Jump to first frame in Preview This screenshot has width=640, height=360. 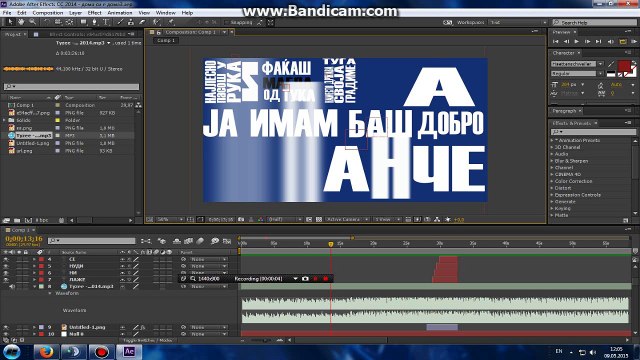[556, 41]
